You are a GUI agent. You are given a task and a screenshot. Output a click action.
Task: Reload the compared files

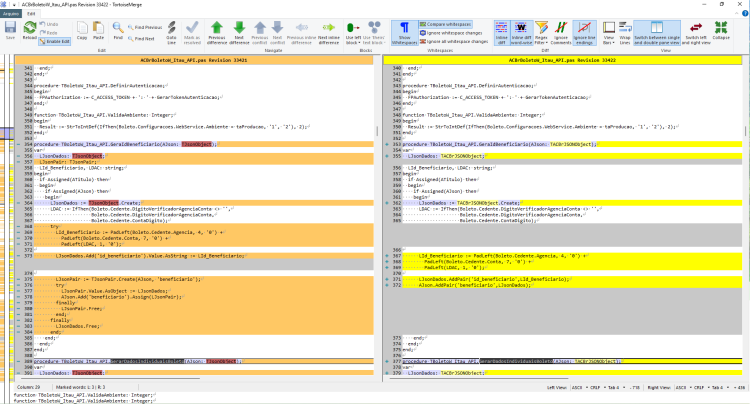pyautogui.click(x=30, y=31)
